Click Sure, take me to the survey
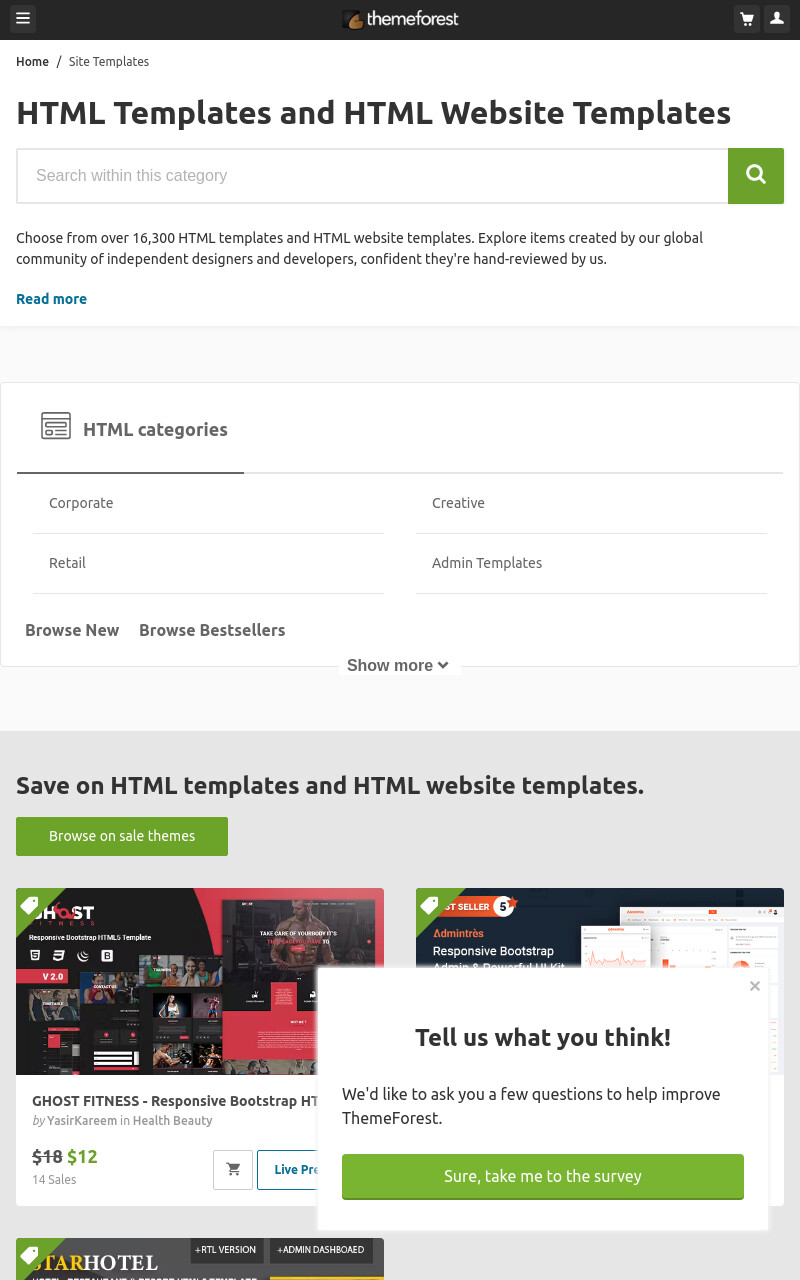 pyautogui.click(x=543, y=1176)
